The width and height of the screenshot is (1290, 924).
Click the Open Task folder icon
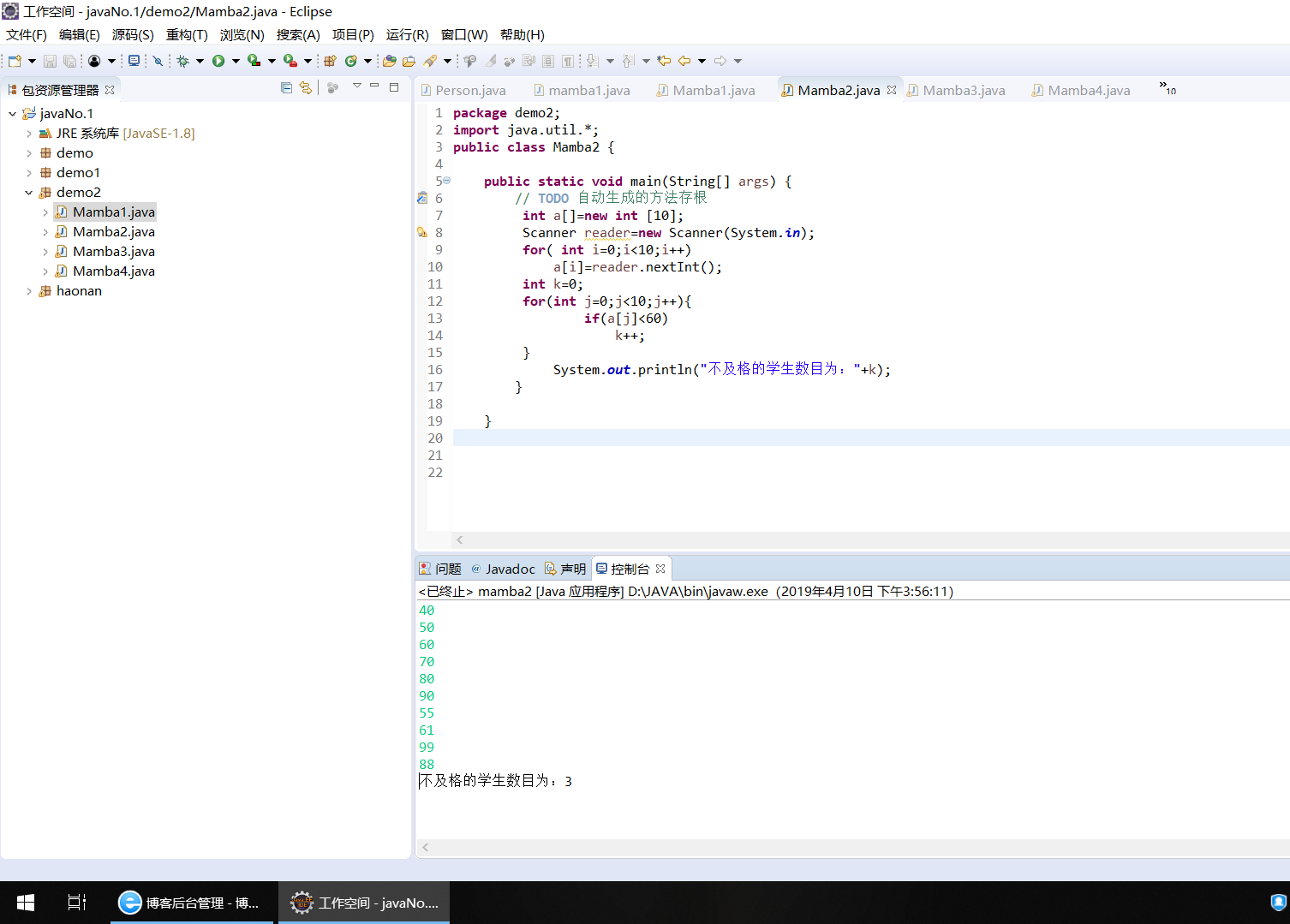pos(409,61)
